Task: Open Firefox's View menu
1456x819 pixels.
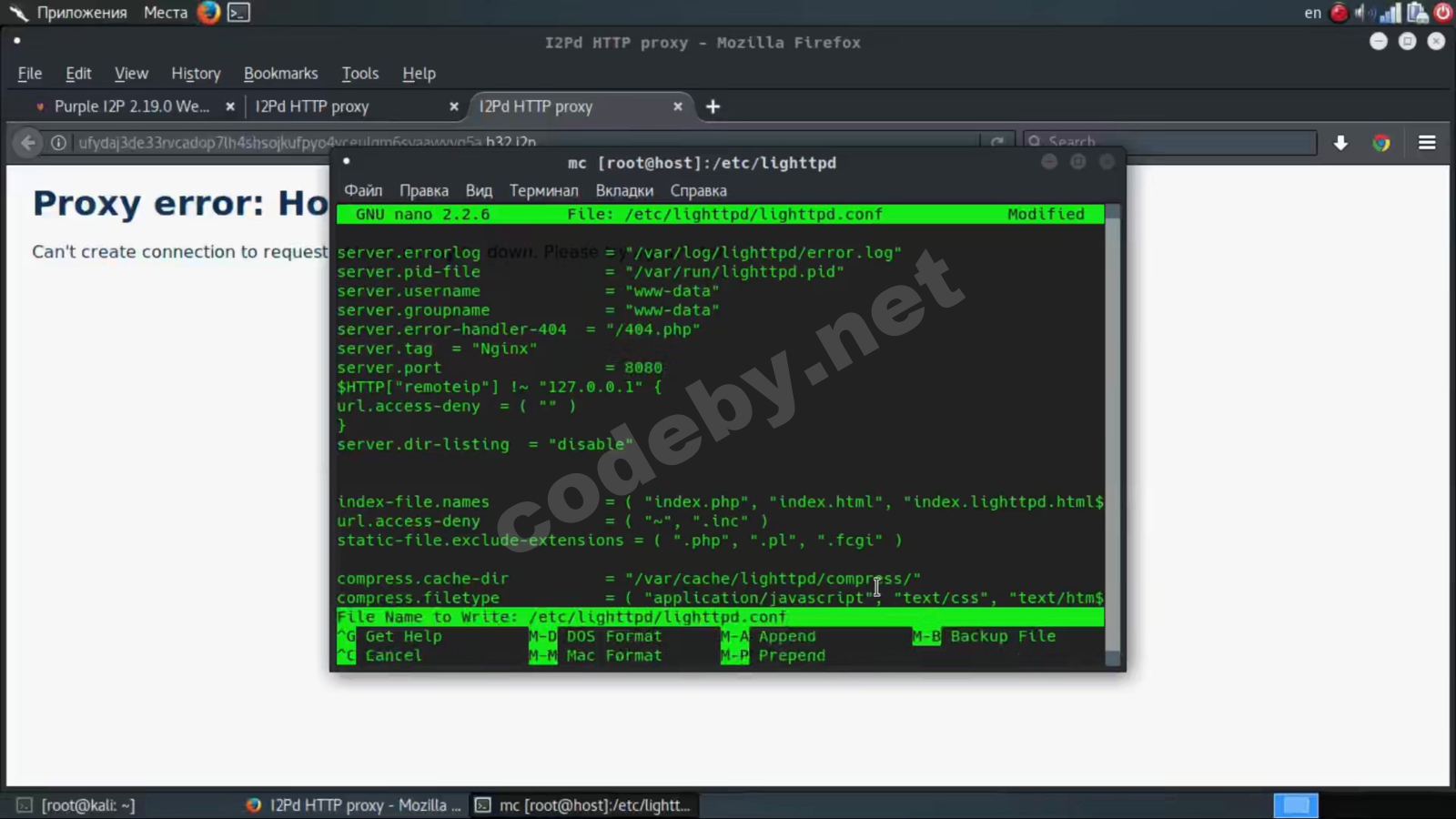Action: coord(131,74)
